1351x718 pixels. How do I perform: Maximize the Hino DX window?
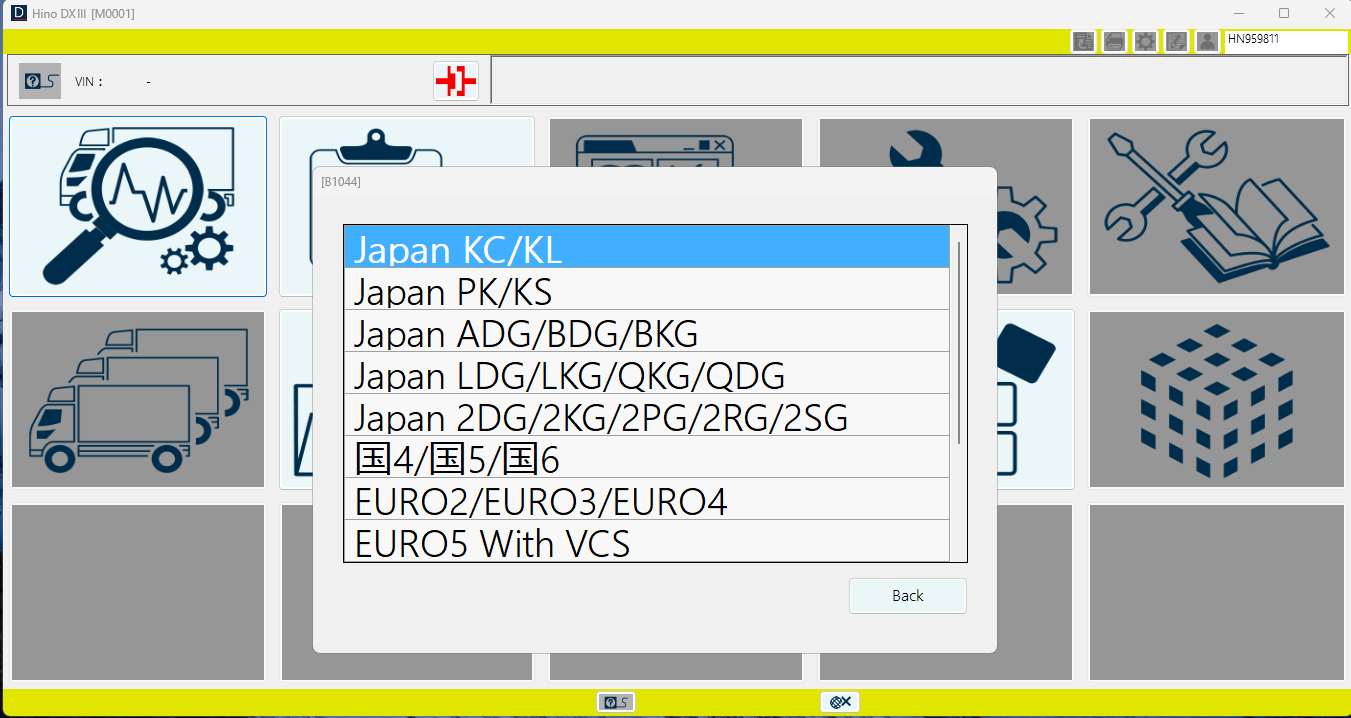[x=1284, y=13]
